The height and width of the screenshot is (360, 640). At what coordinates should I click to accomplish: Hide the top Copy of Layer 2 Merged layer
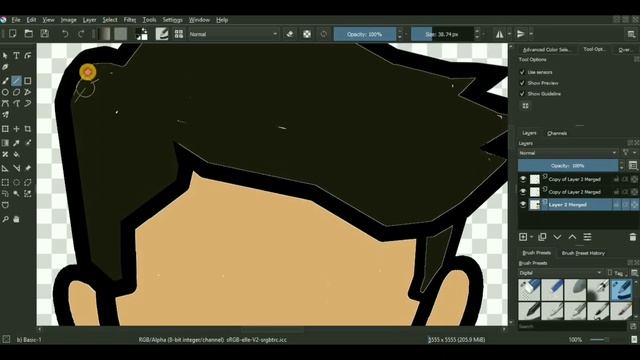[x=523, y=179]
